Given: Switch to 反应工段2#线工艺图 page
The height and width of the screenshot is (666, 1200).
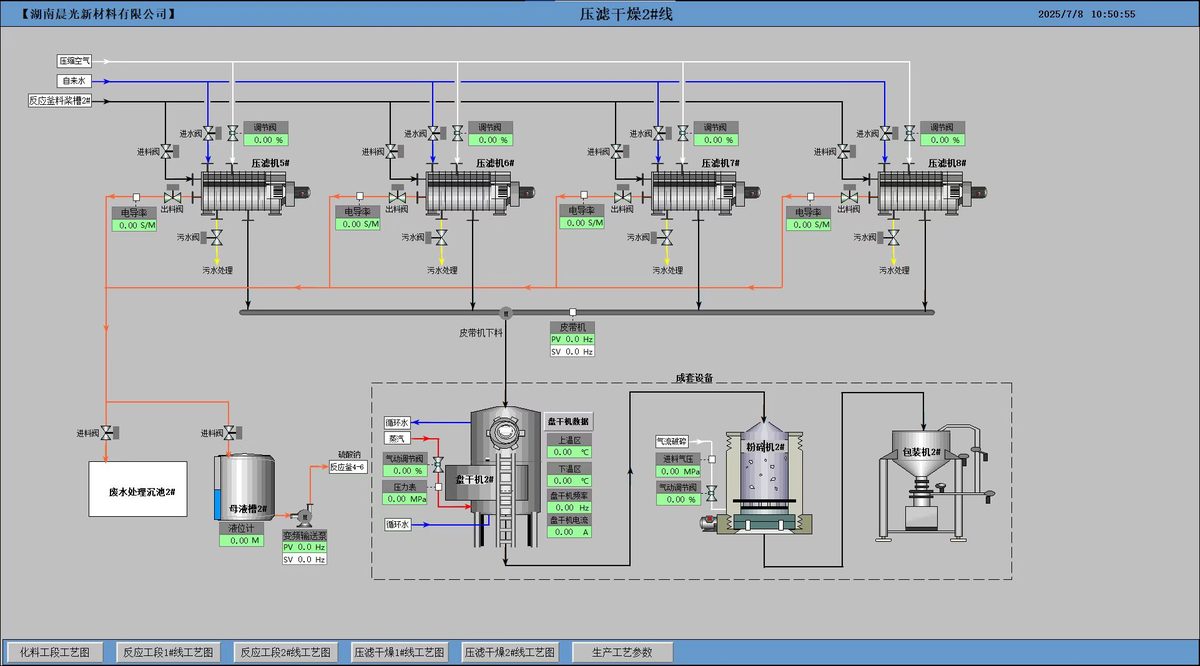Looking at the screenshot, I should click(x=285, y=652).
